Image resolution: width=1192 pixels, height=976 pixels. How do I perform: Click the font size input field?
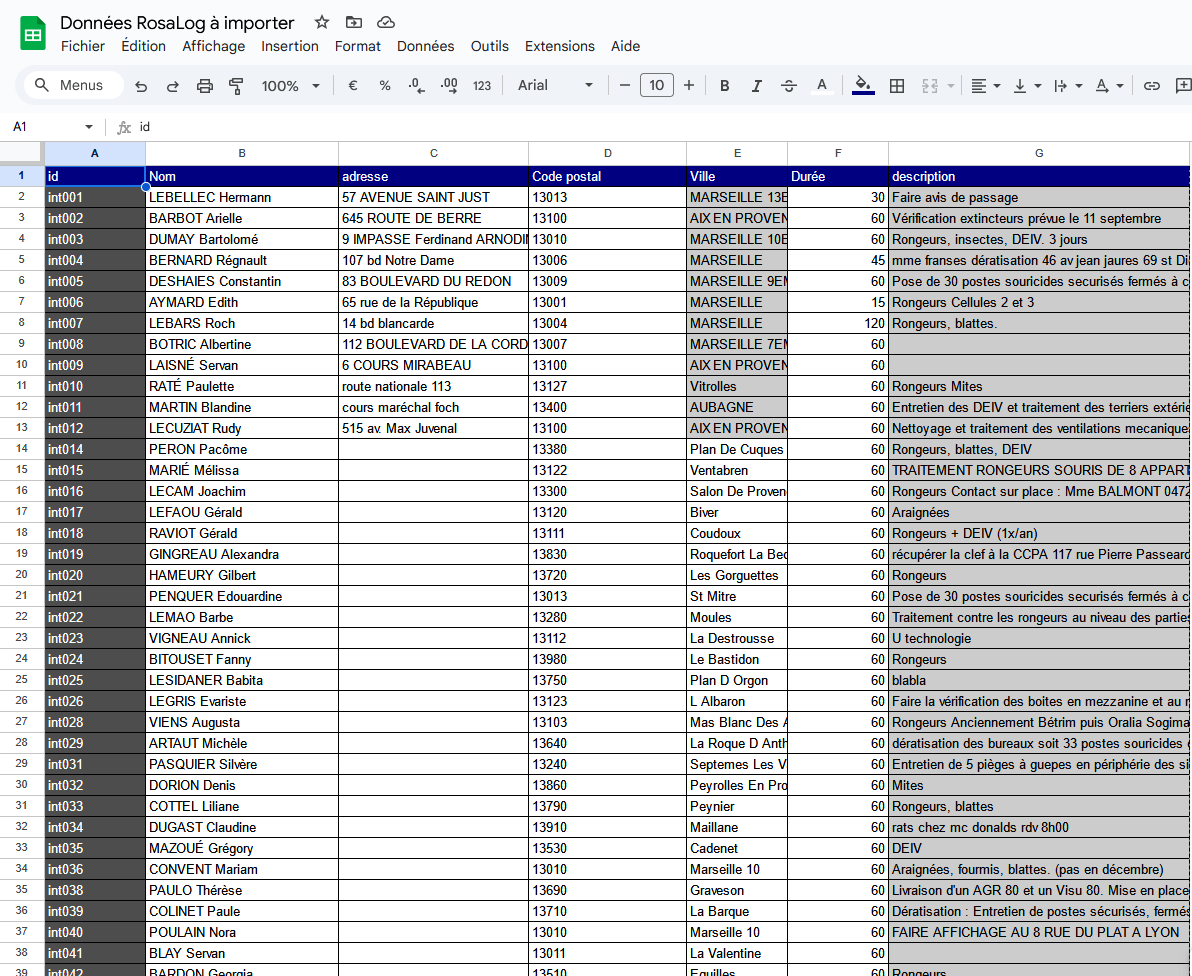pos(656,86)
